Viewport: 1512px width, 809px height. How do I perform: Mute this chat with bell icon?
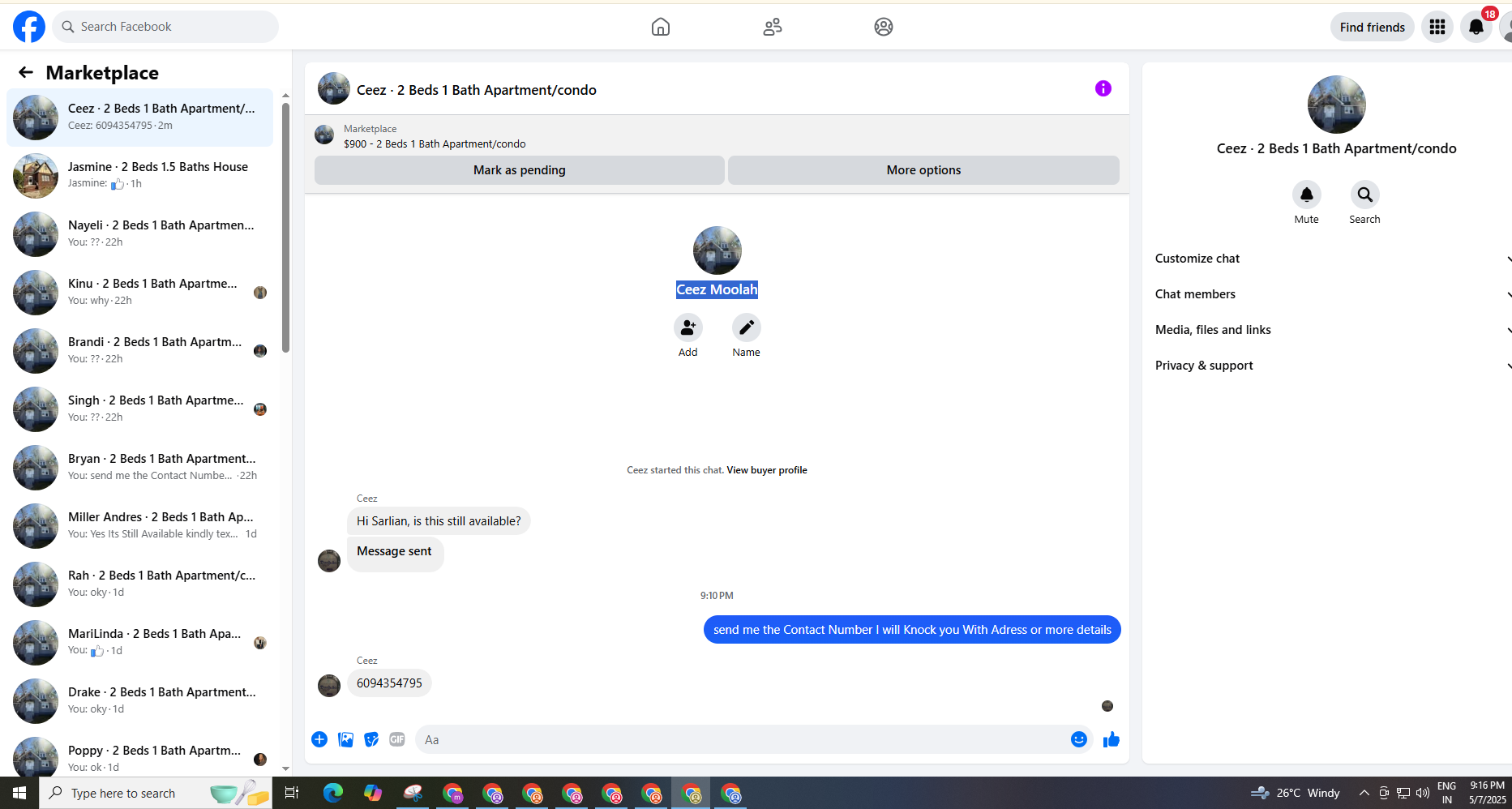[x=1307, y=195]
